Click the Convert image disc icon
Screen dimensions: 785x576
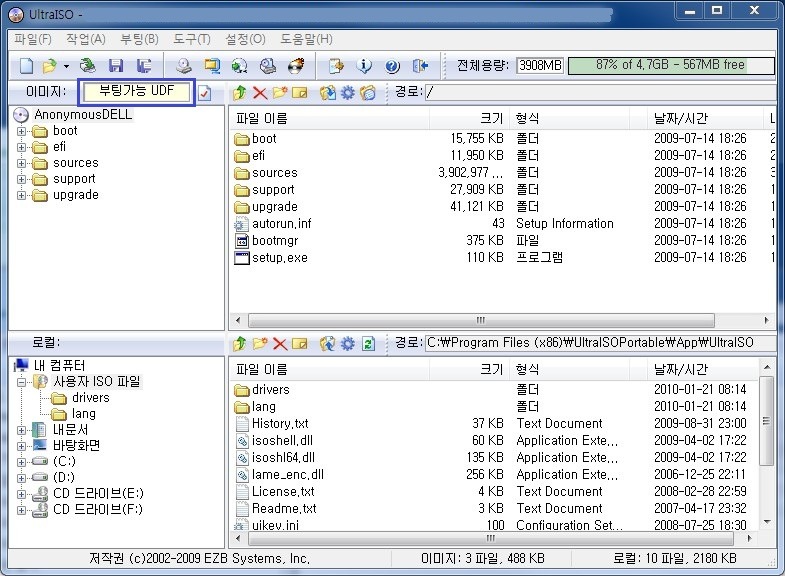click(239, 66)
